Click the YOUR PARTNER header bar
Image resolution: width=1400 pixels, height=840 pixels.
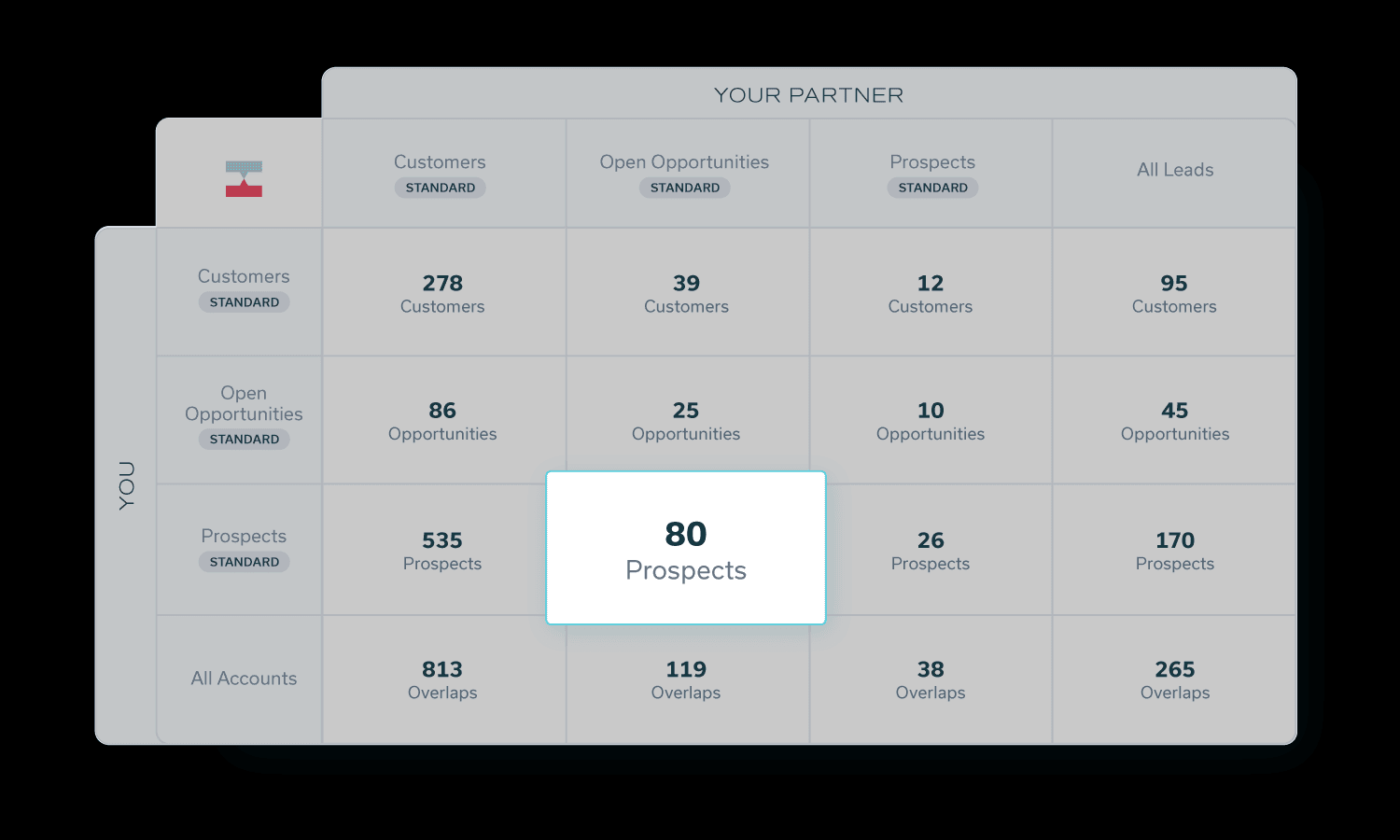coord(808,95)
